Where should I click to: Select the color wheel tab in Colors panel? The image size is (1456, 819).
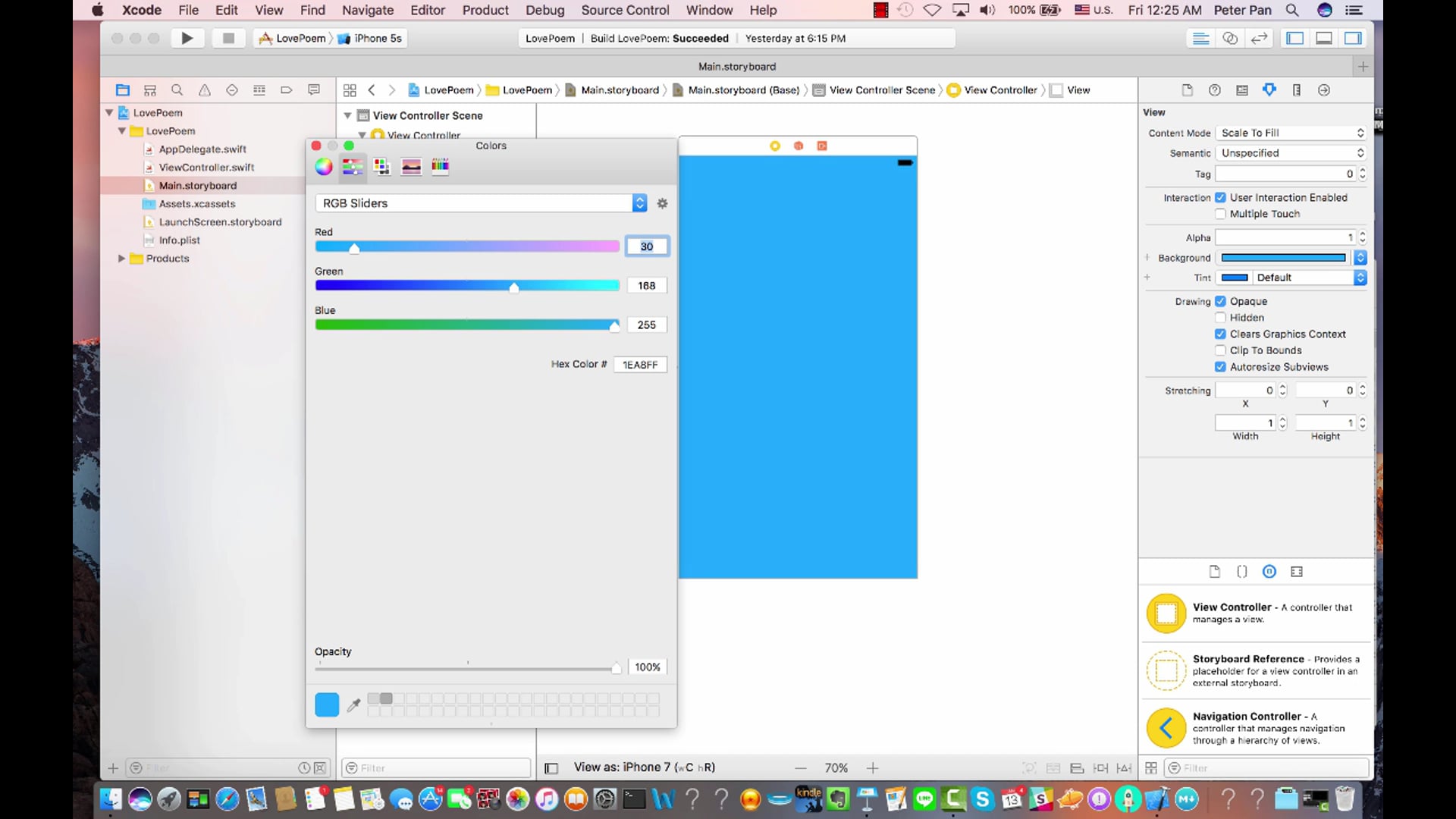324,167
